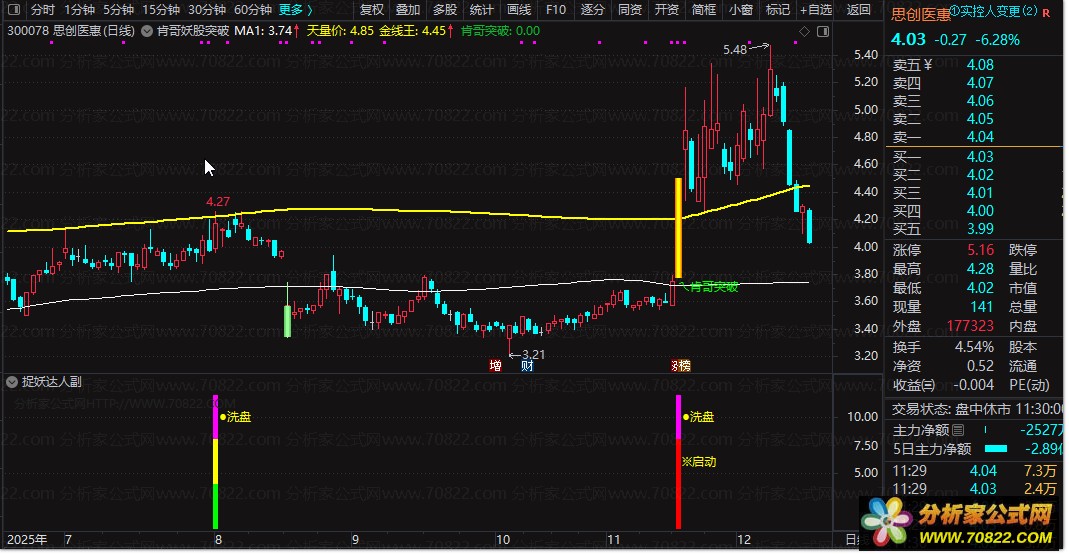Viewport: 1069px width, 554px height.
Task: Open the 更多 timeframe list
Action: coord(296,10)
